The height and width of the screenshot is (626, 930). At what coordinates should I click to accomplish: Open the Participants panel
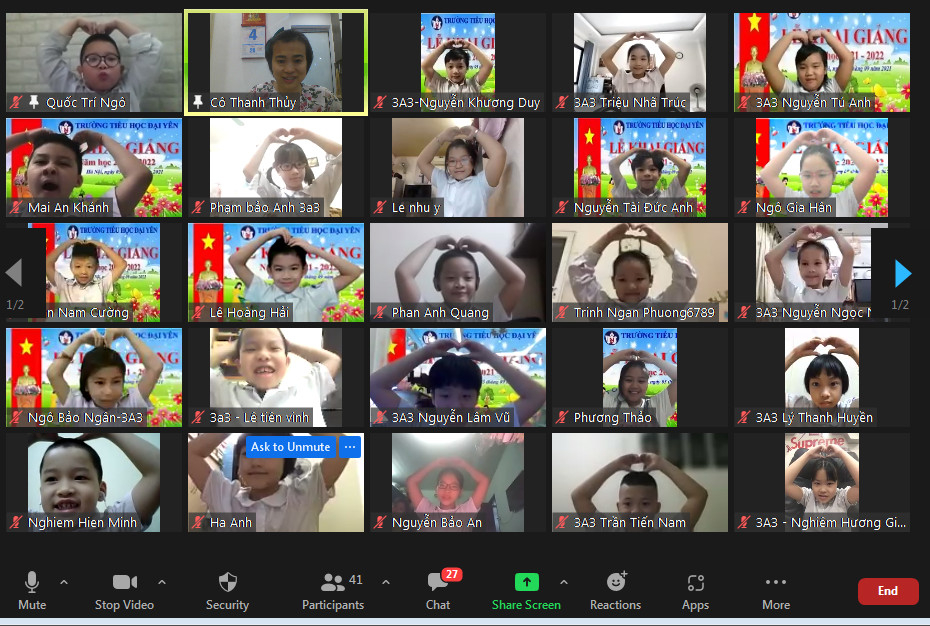[x=333, y=583]
